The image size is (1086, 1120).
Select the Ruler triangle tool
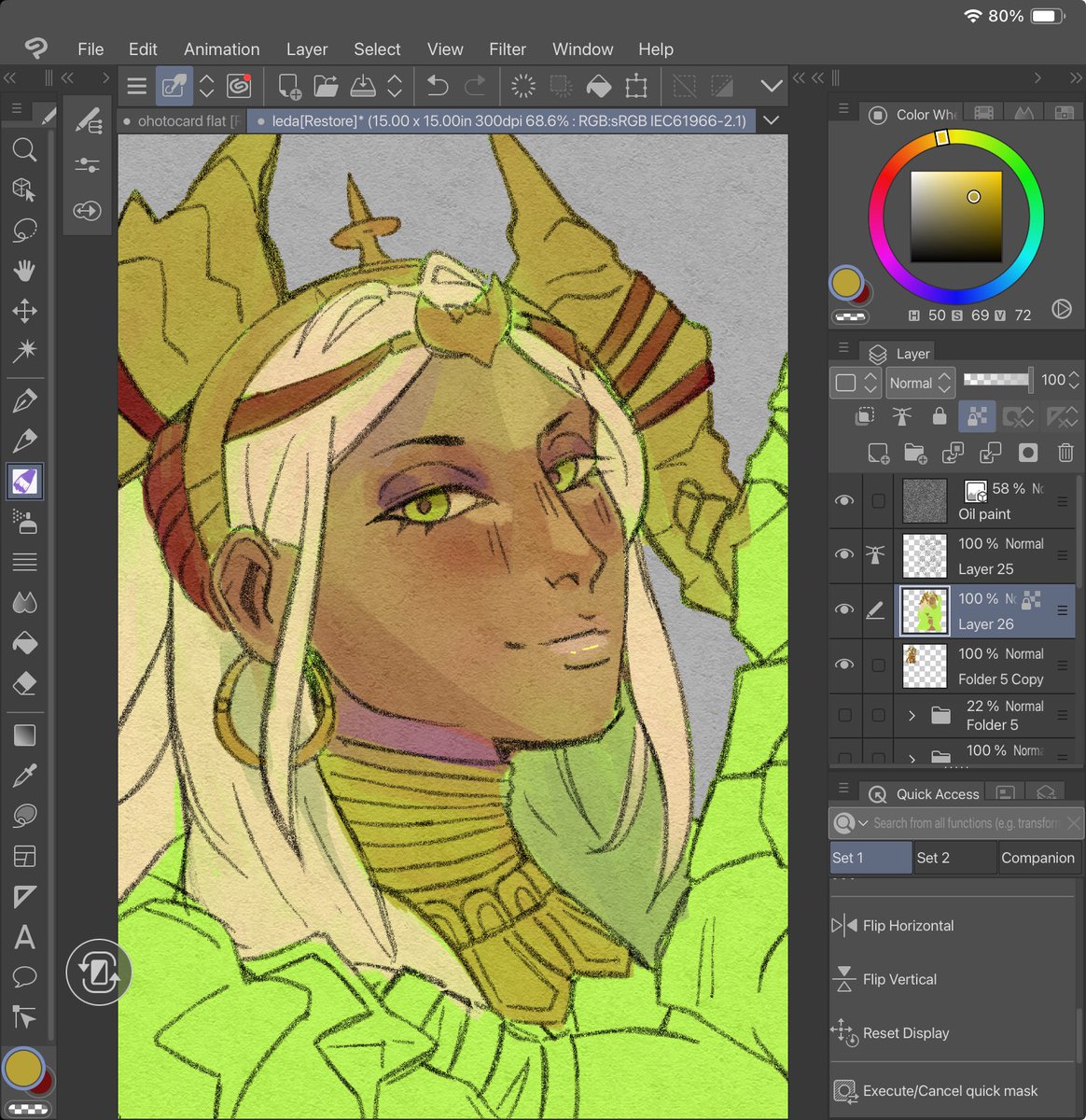[x=24, y=897]
